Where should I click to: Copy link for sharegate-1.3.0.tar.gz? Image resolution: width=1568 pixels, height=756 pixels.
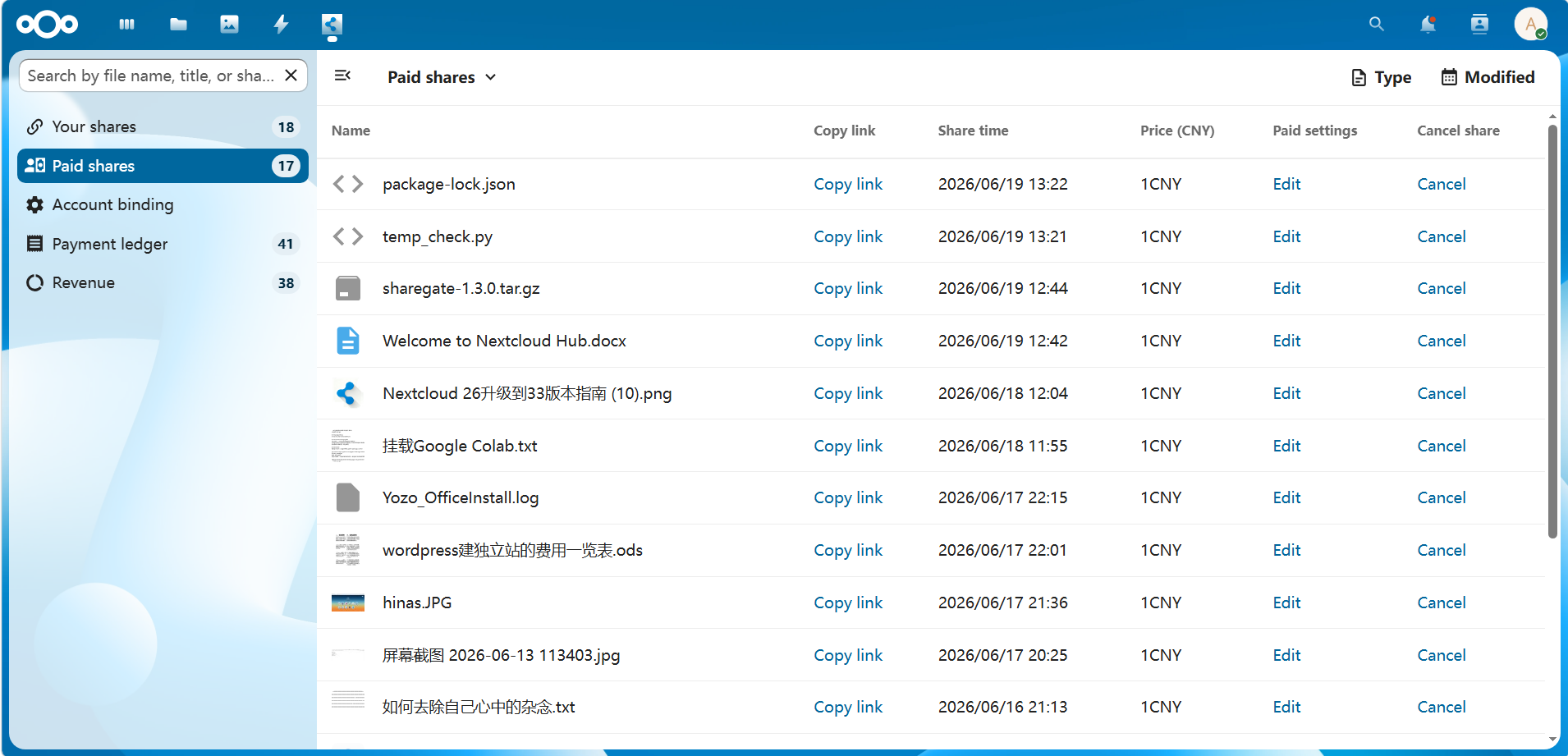click(x=848, y=288)
